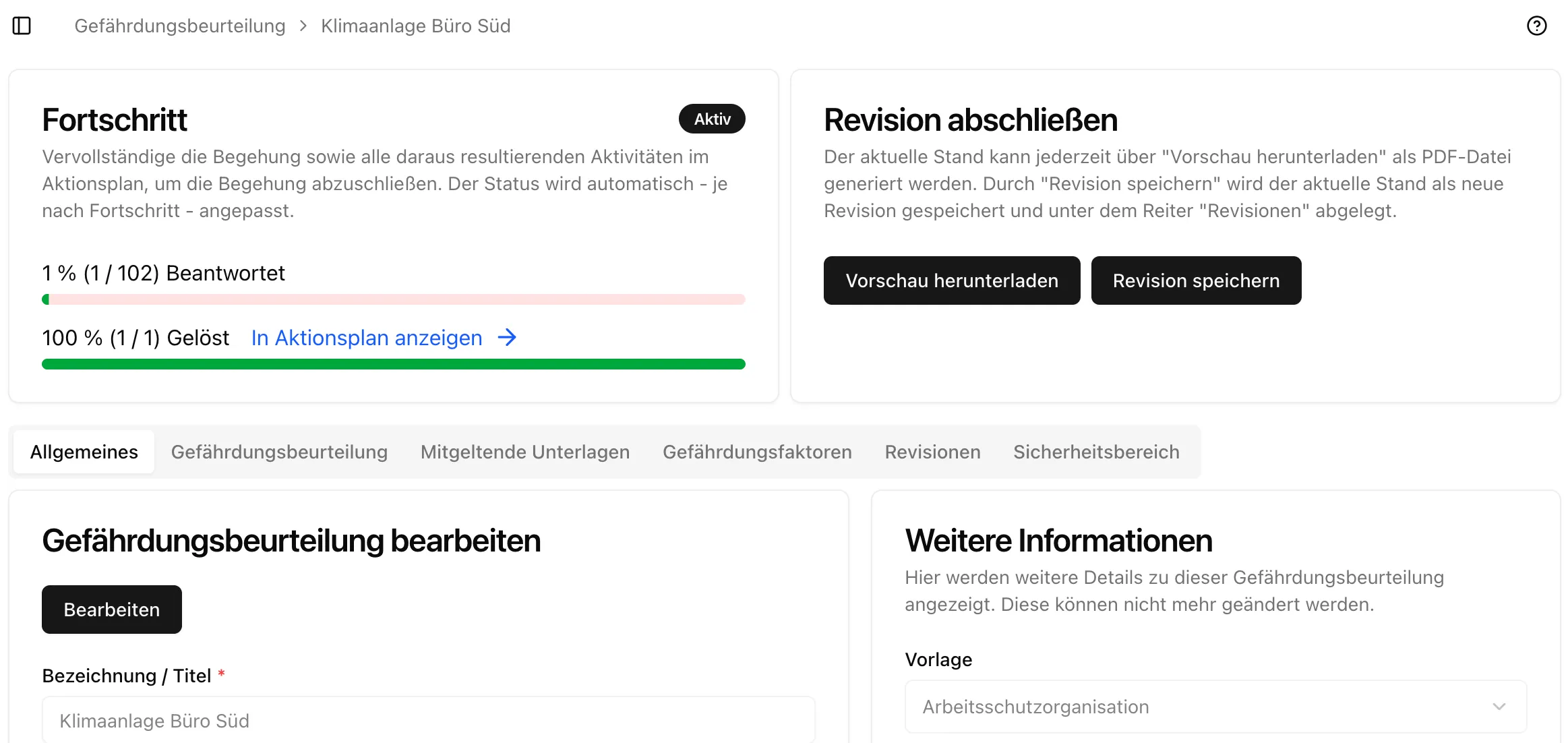Open the Sicherheitsbereich tab
Viewport: 1568px width, 743px height.
coord(1096,452)
